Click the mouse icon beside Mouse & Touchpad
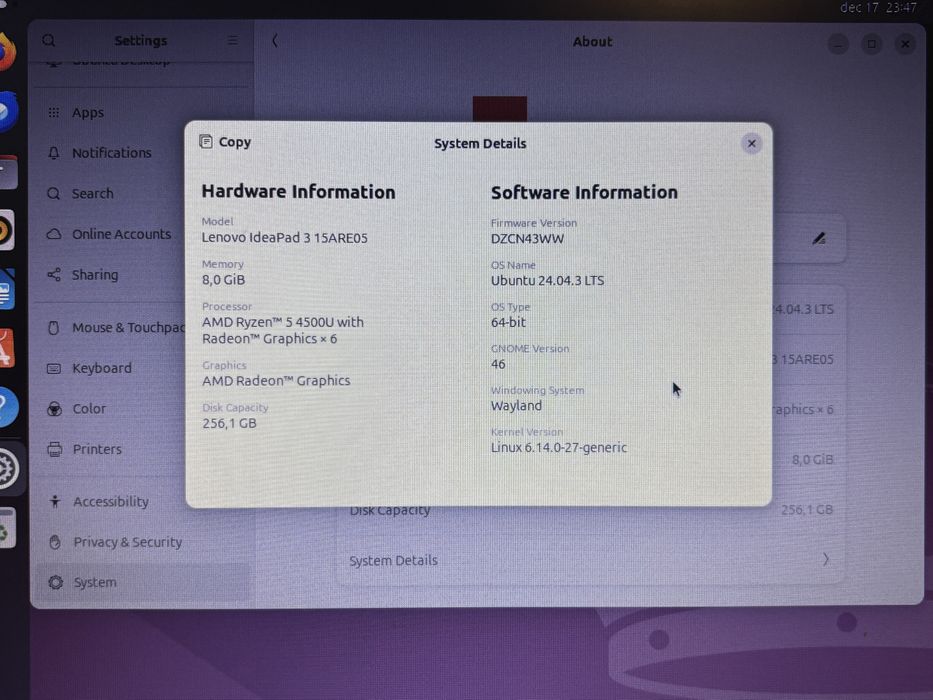Image resolution: width=933 pixels, height=700 pixels. pos(54,327)
